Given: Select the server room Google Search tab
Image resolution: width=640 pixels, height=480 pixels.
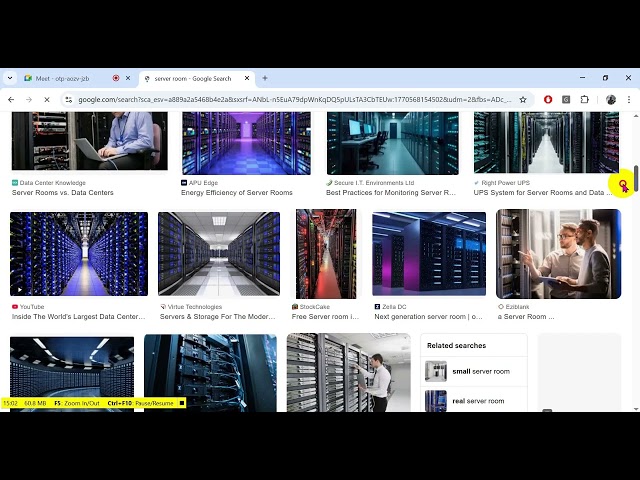Looking at the screenshot, I should tap(193, 78).
